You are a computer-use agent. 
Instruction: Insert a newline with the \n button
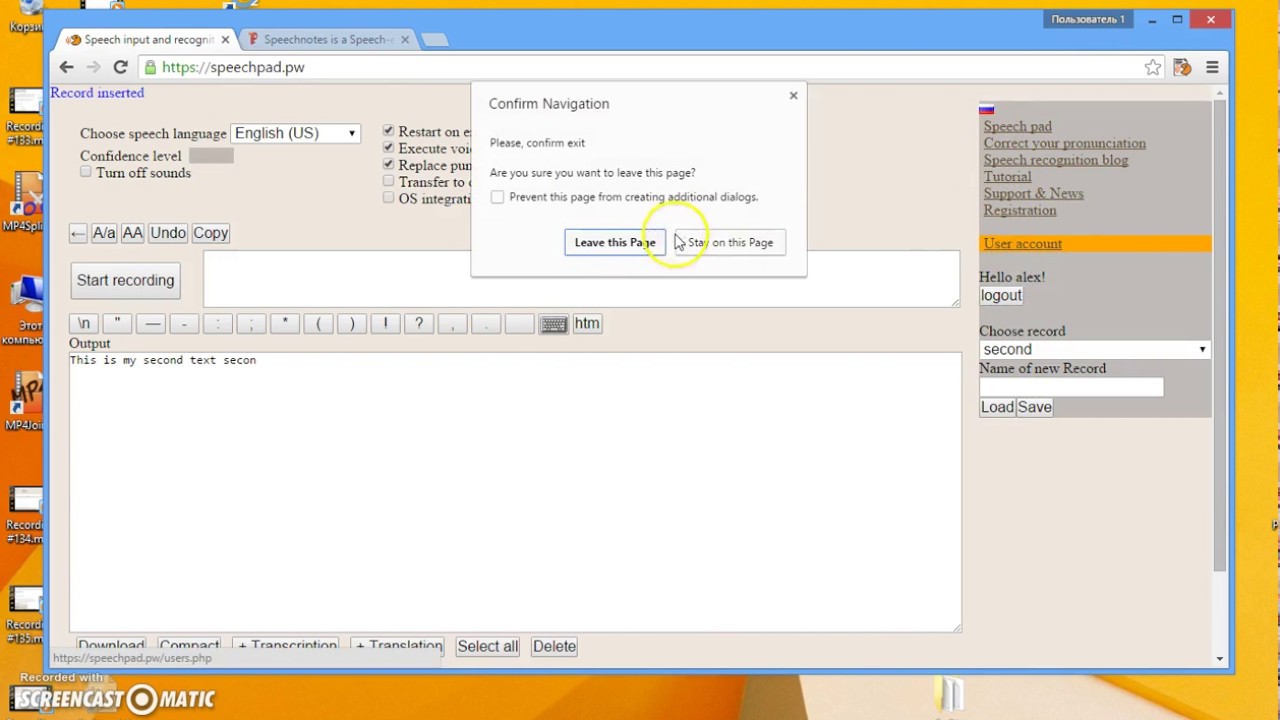click(84, 324)
